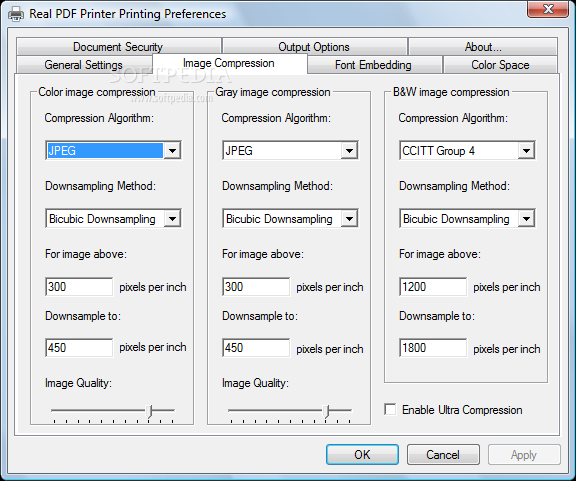Select the Color Space tab
The height and width of the screenshot is (481, 576).
pos(500,65)
